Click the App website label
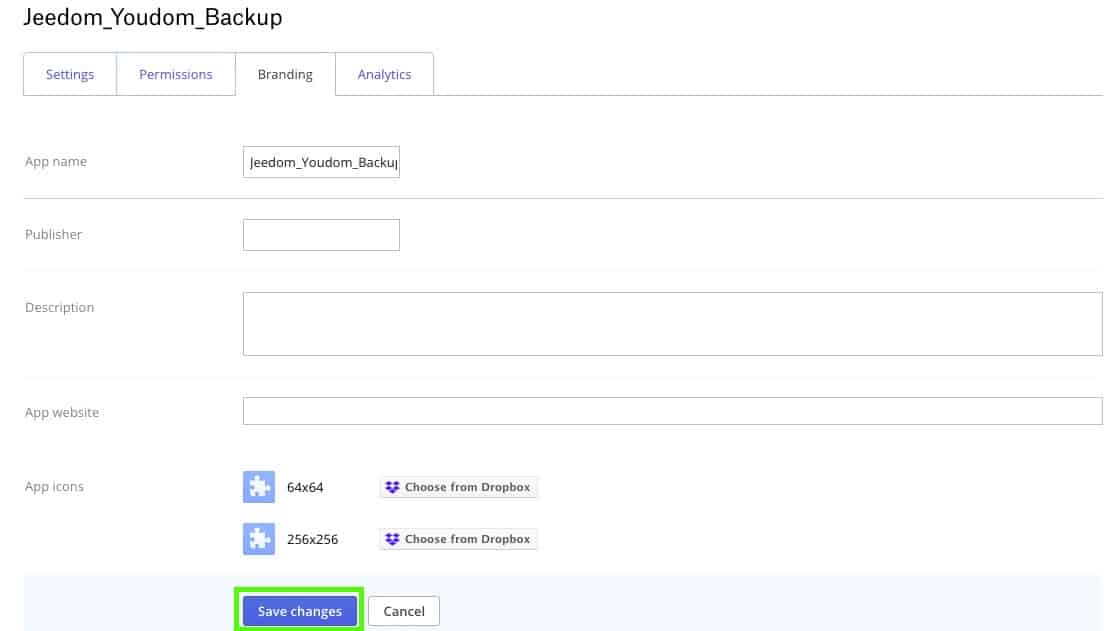 (x=62, y=412)
